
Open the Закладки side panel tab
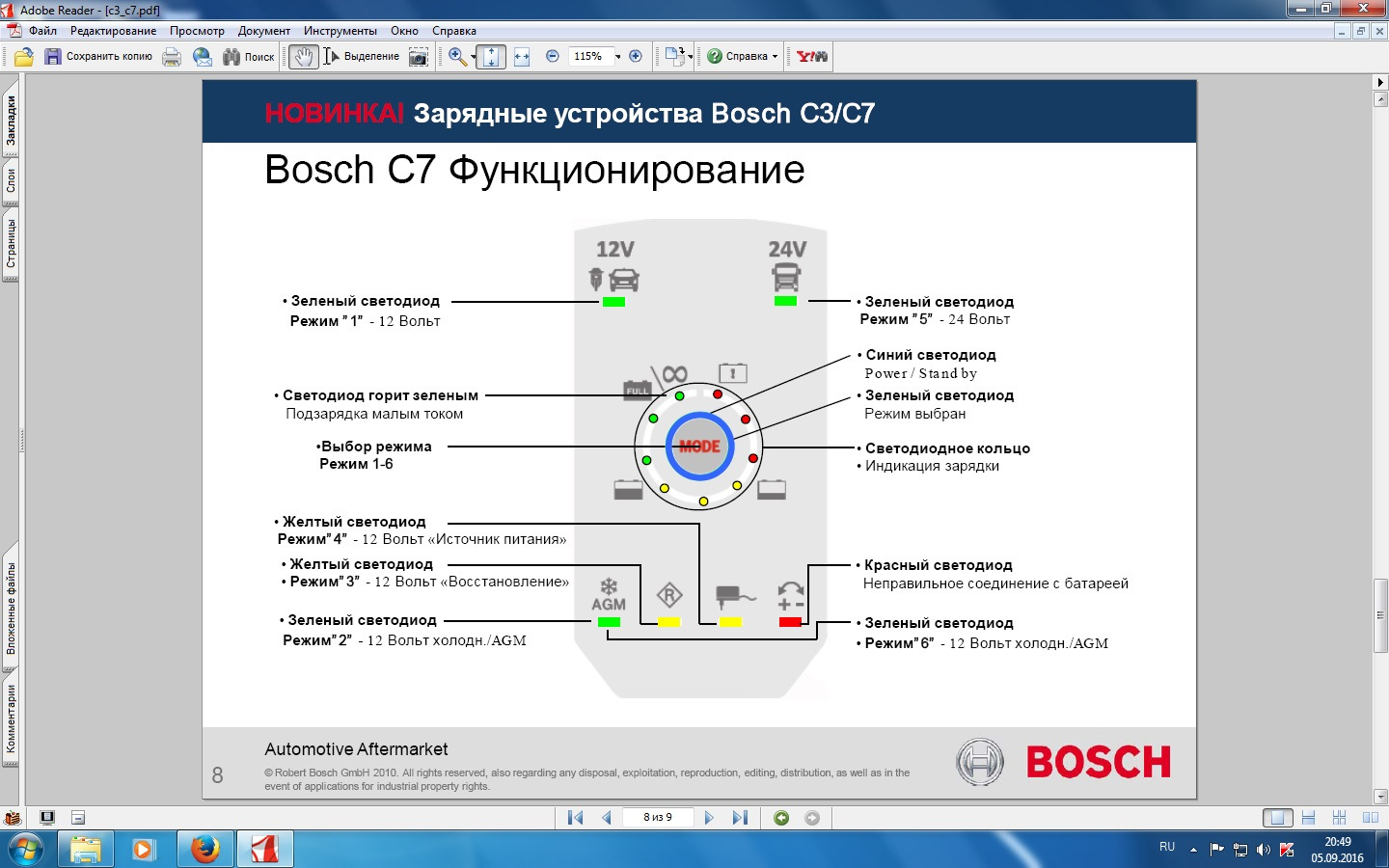[11, 120]
